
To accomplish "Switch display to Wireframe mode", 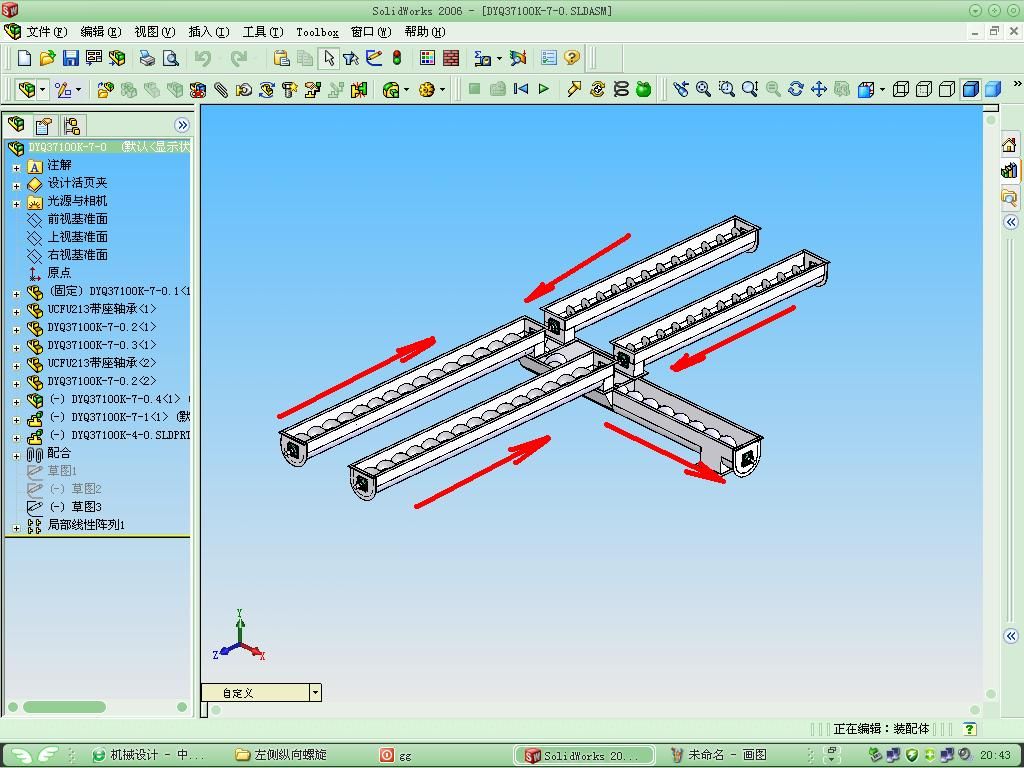I will tap(900, 89).
